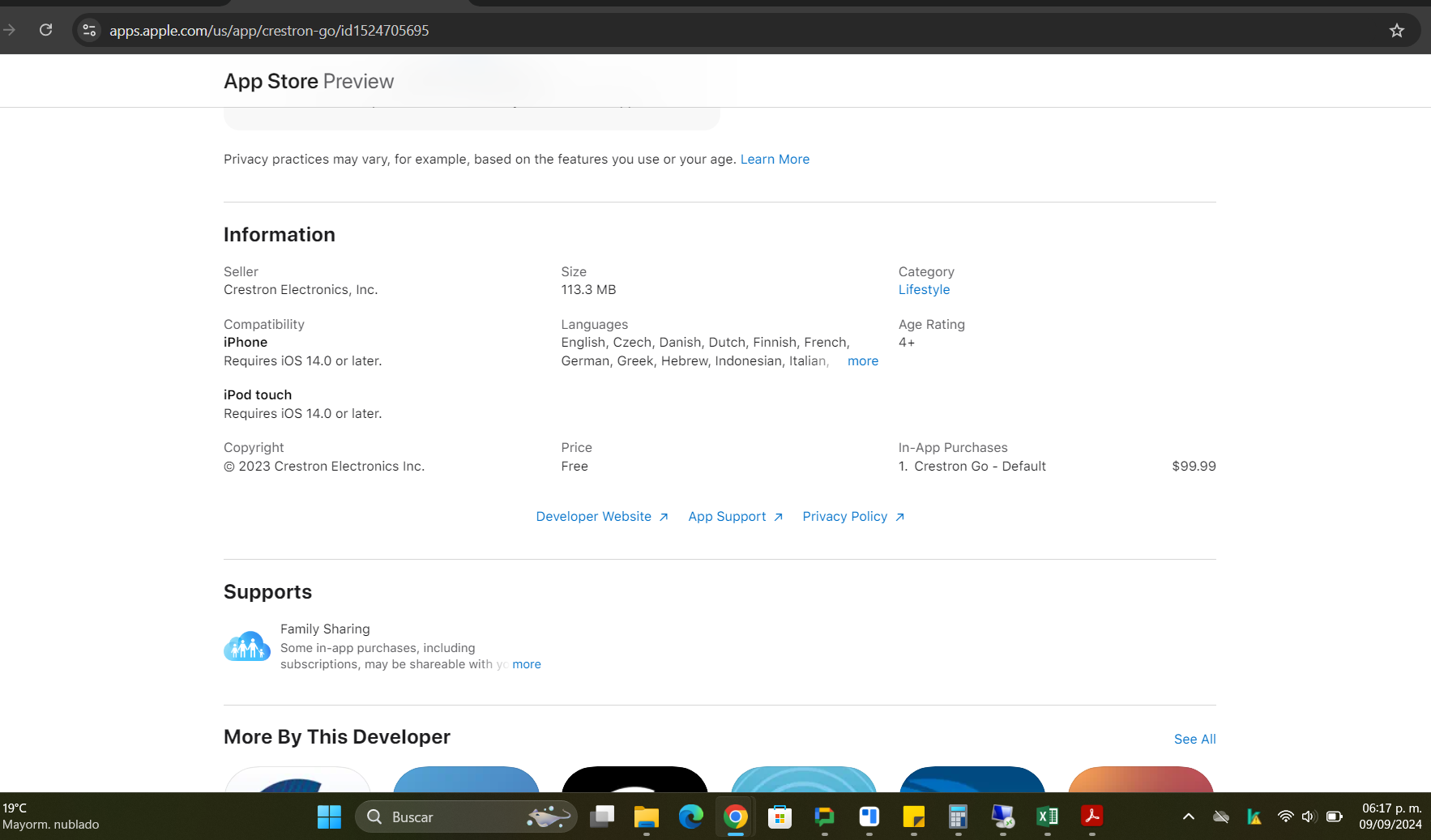This screenshot has width=1431, height=840.
Task: Select the Price value Free
Action: pos(575,467)
